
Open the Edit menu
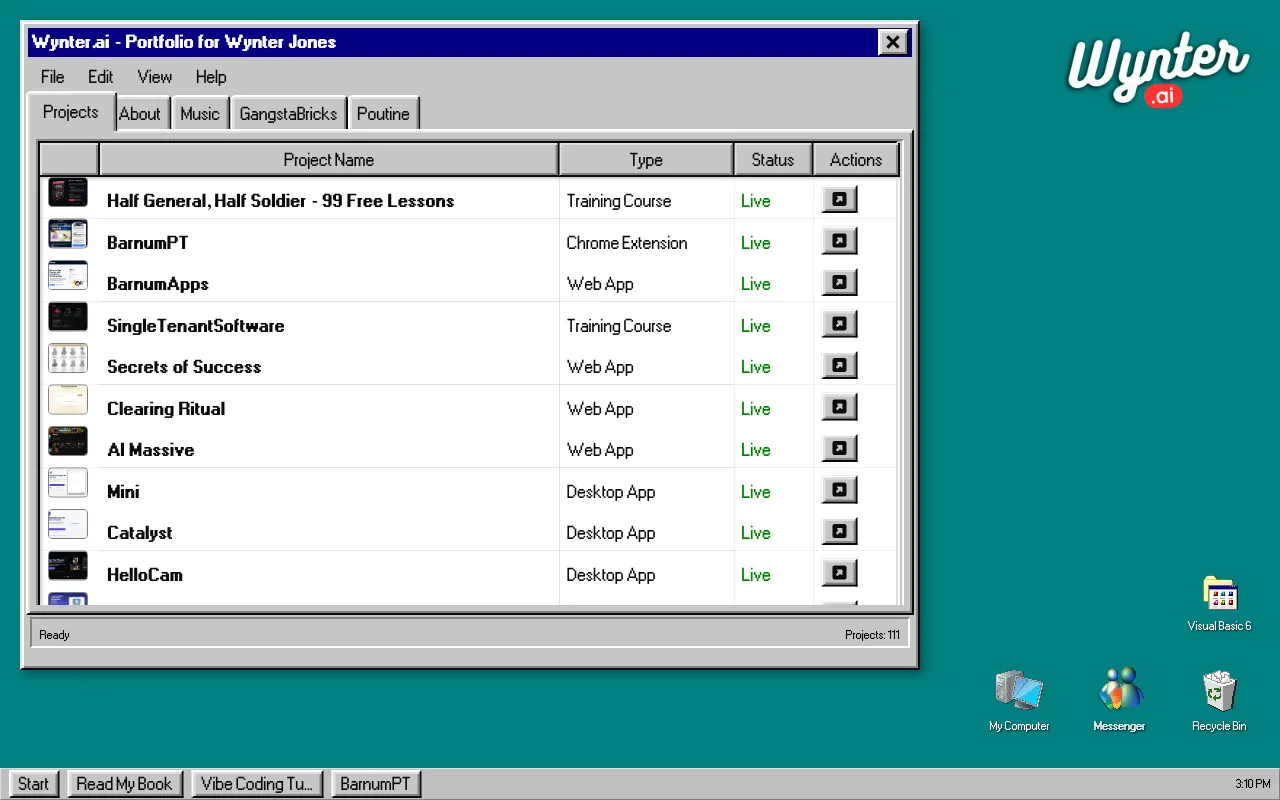pyautogui.click(x=100, y=77)
